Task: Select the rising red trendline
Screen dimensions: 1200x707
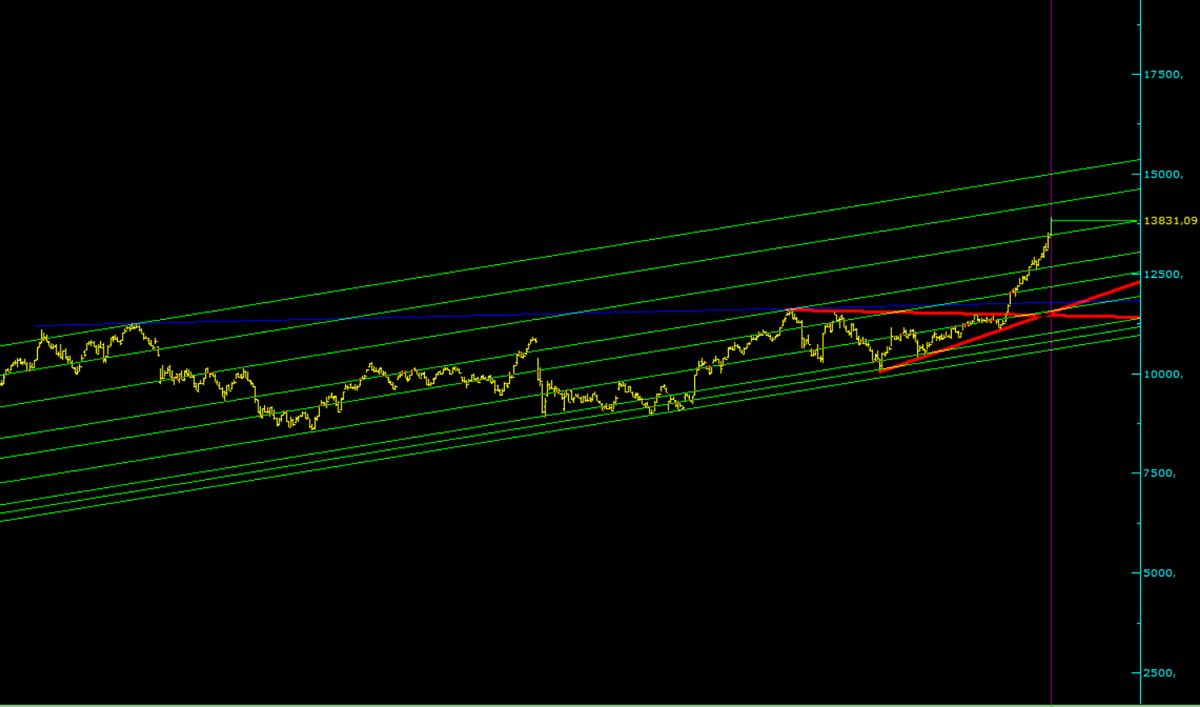Action: [1009, 327]
